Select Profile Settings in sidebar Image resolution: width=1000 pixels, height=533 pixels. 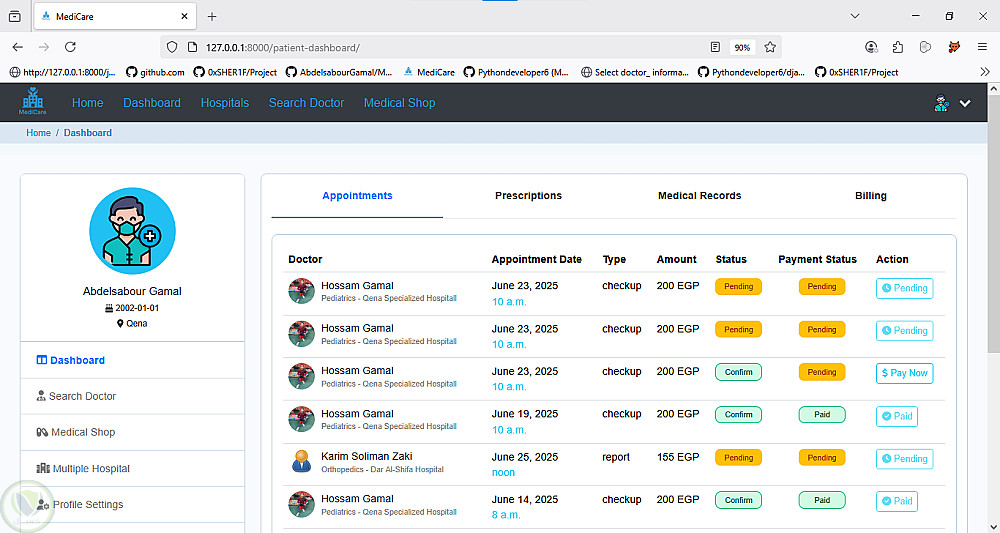133,504
